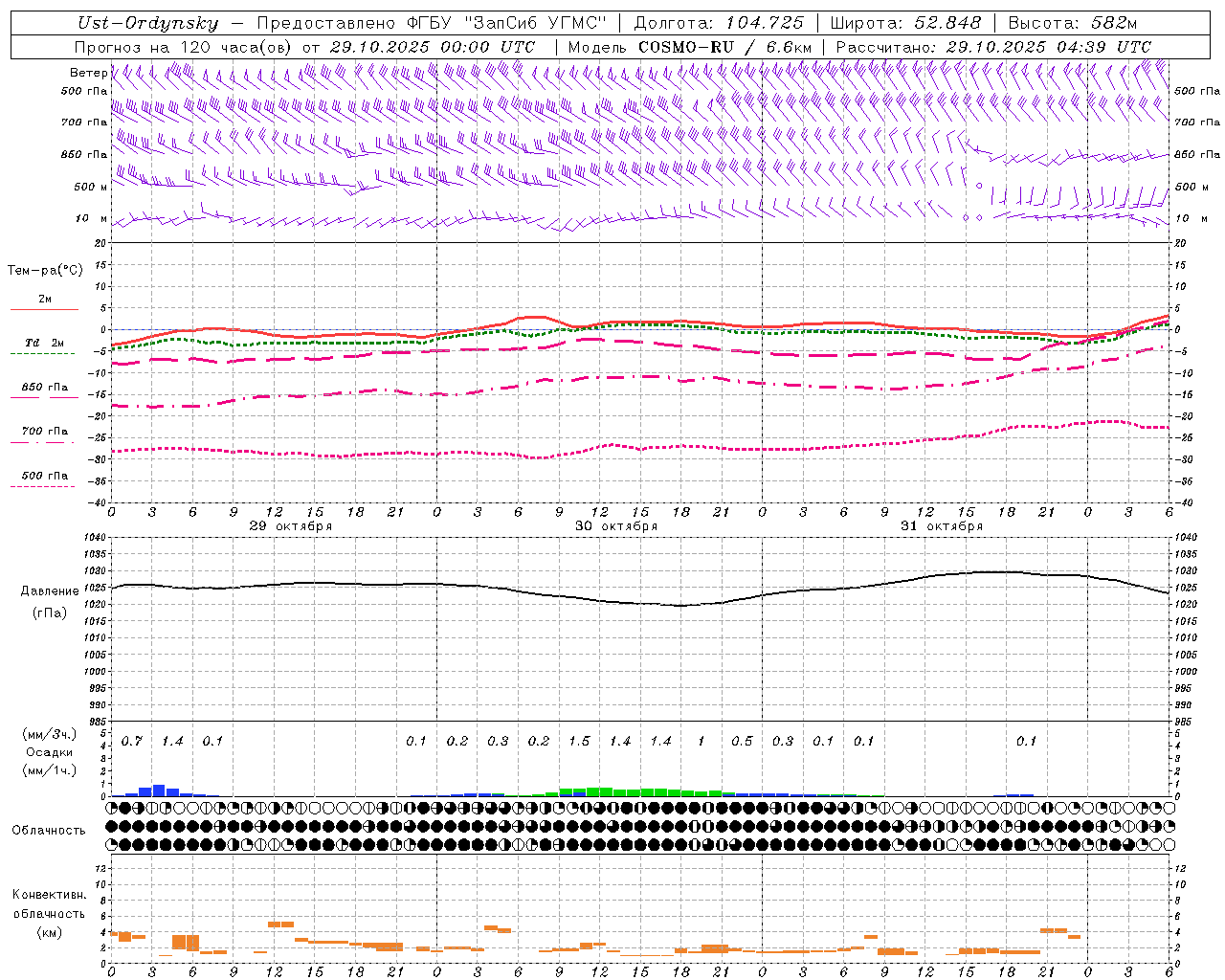The image size is (1225, 980).
Task: Click the 31 октября date label
Action: [942, 526]
